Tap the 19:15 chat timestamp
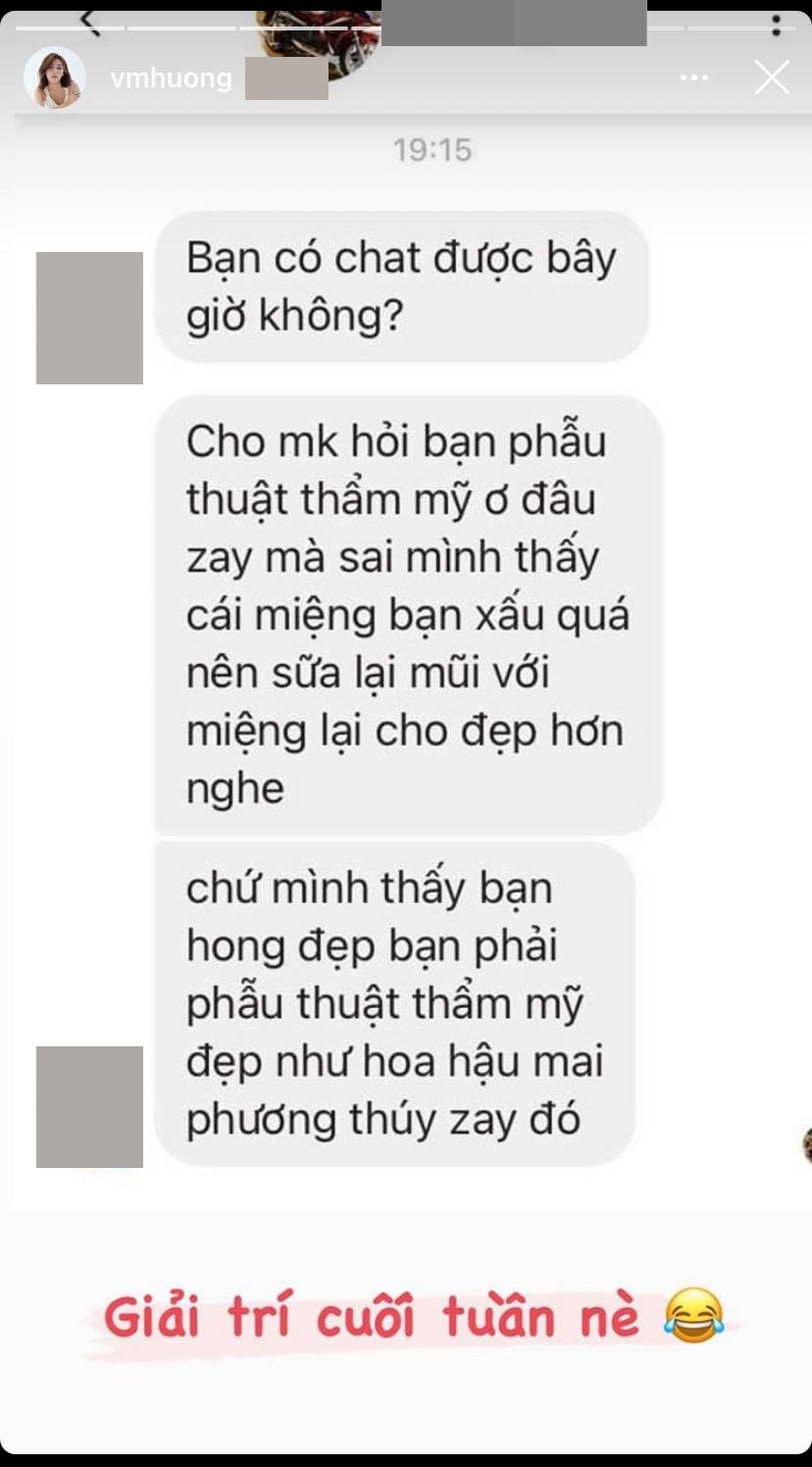The height and width of the screenshot is (1467, 812). (x=432, y=150)
